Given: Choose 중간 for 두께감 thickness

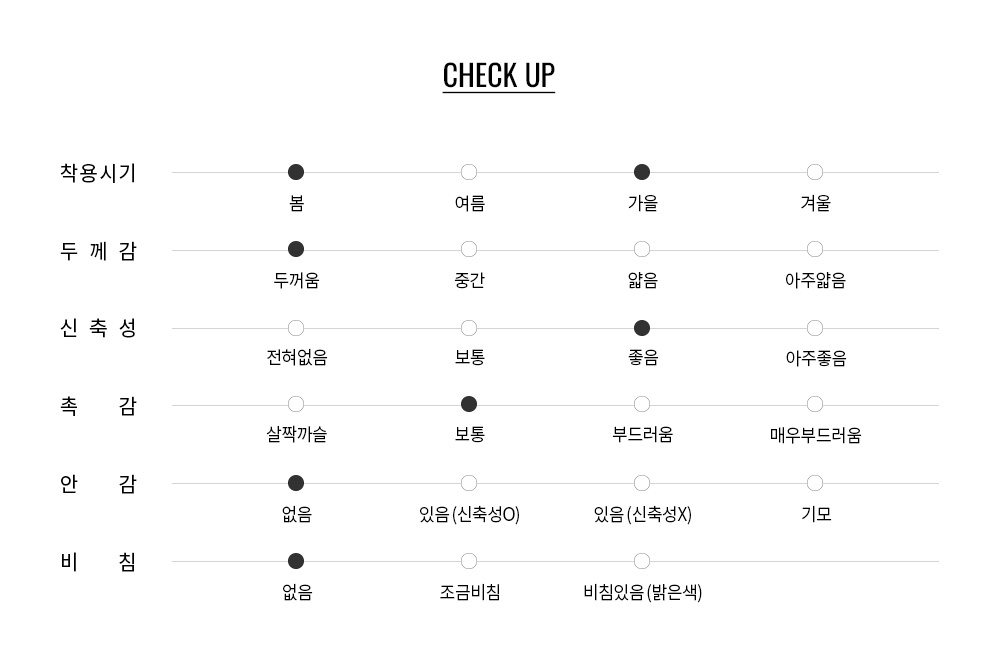Looking at the screenshot, I should click(469, 249).
